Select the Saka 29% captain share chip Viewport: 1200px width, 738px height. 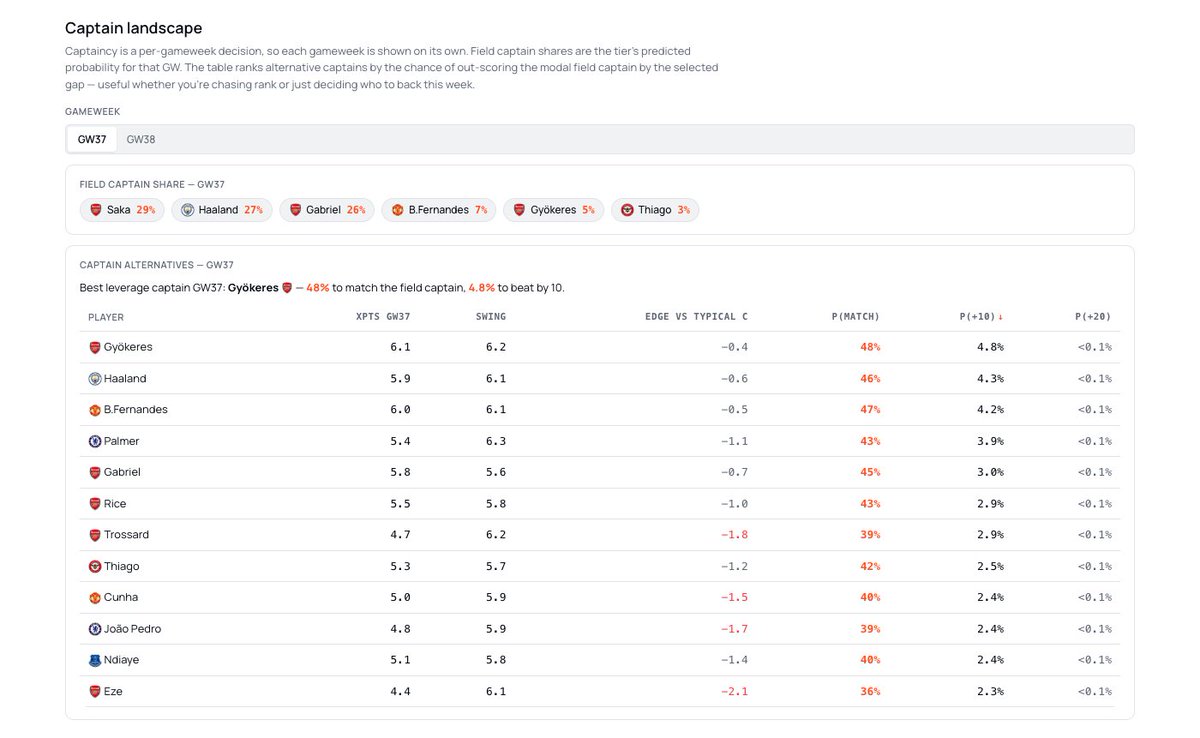(122, 210)
